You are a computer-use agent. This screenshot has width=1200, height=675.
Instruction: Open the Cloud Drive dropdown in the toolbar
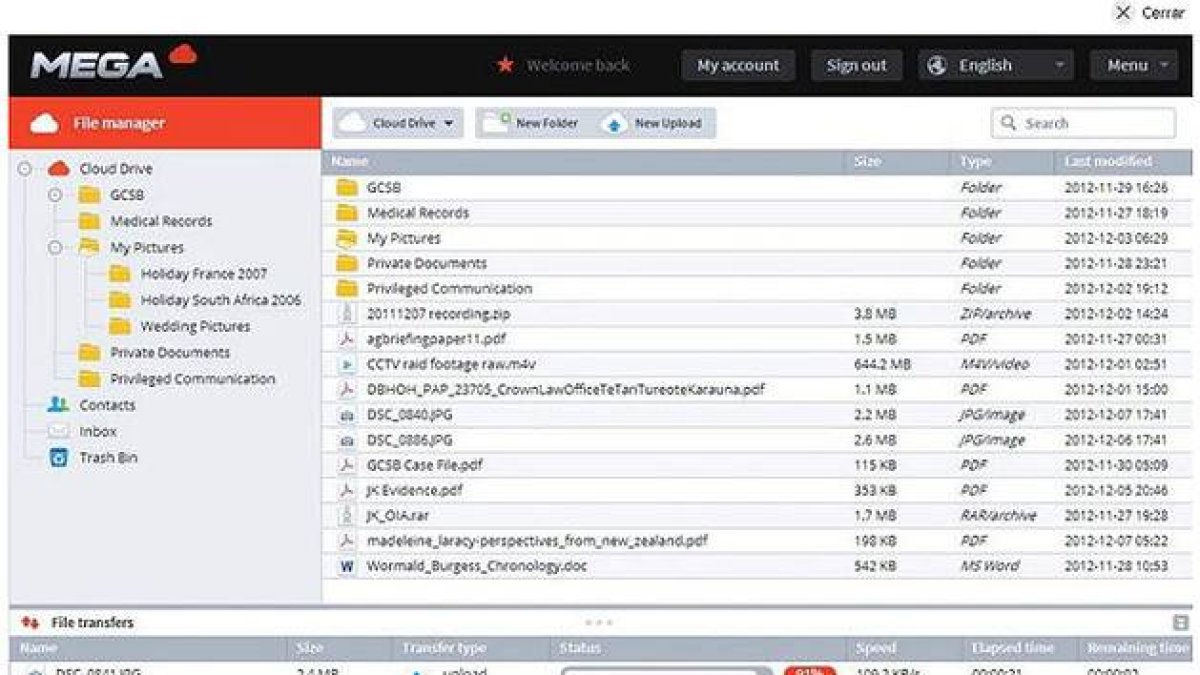399,123
